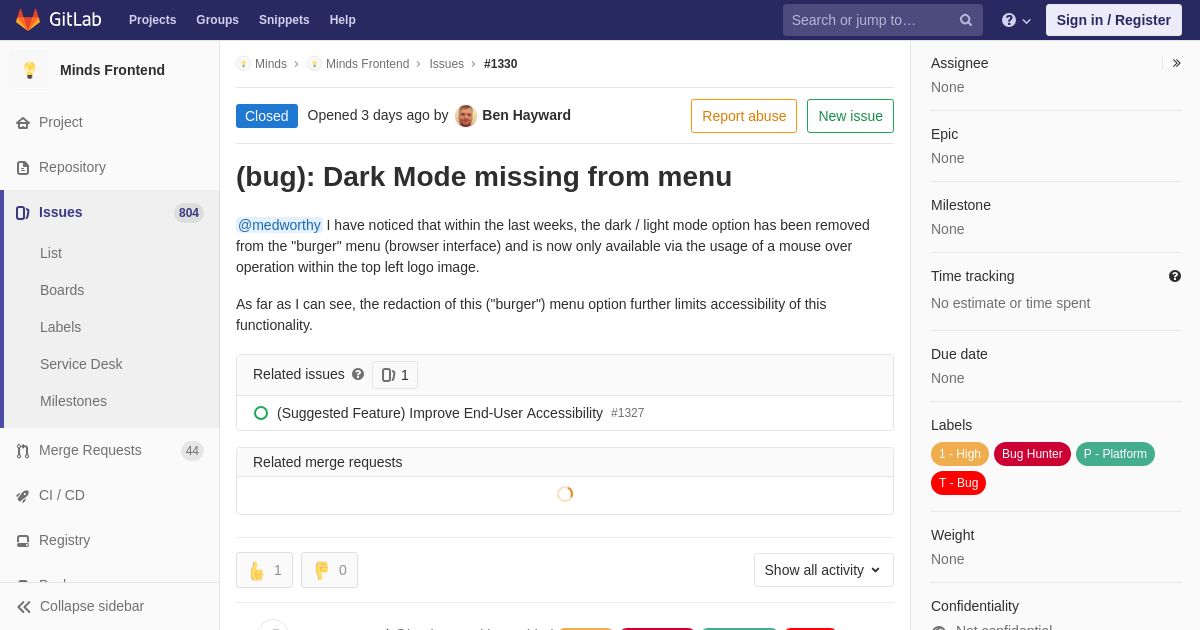Collapse sidebar using double-chevron icon
Screen dimensions: 1200x630
[x=23, y=606]
